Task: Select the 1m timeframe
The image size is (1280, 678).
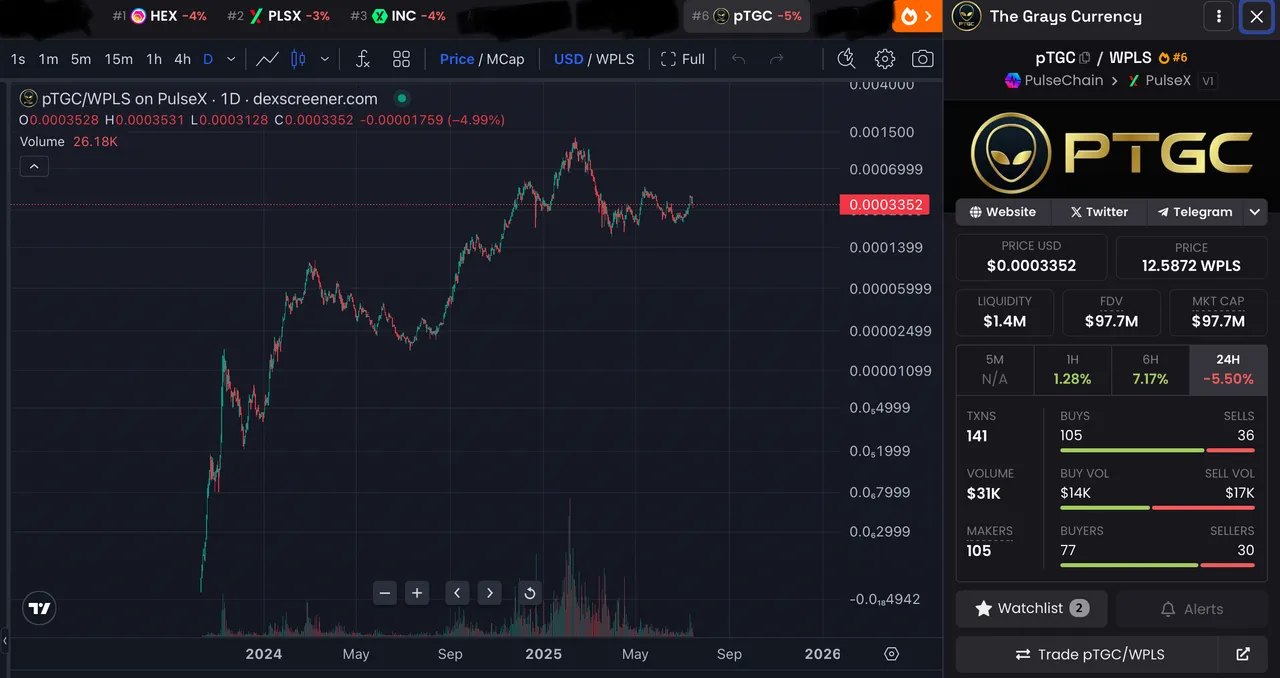Action: click(x=48, y=59)
